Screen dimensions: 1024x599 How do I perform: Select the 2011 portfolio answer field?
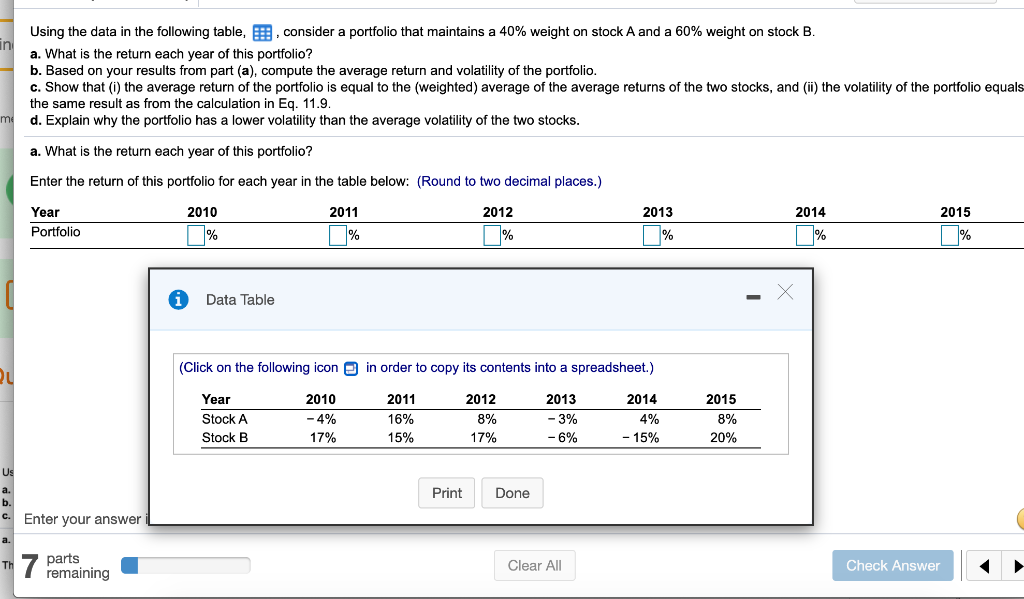tap(337, 234)
